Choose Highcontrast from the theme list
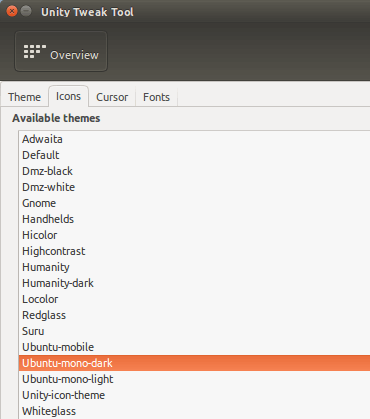This screenshot has height=419, width=370. [194, 251]
